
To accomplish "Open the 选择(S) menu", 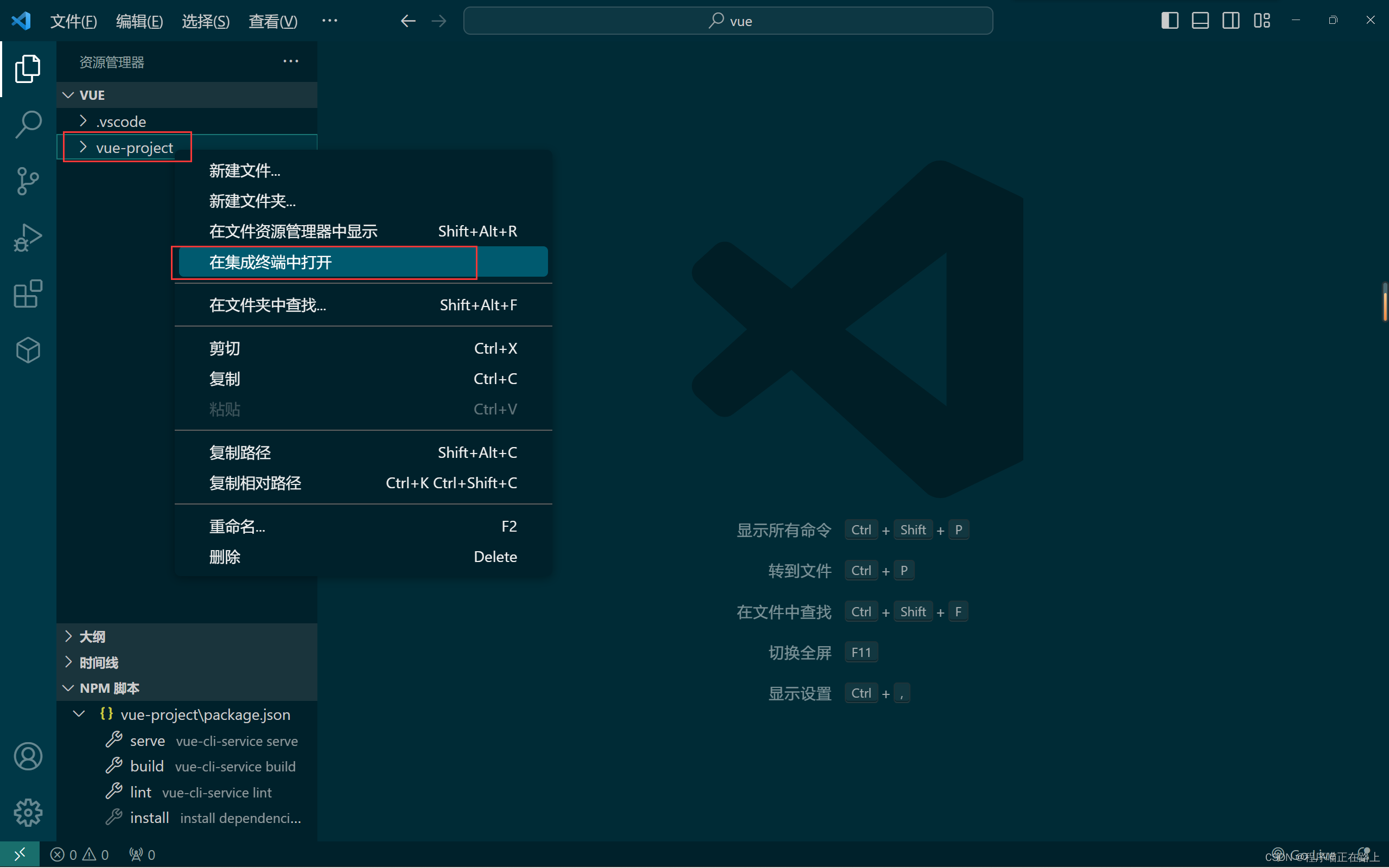I will (x=206, y=21).
